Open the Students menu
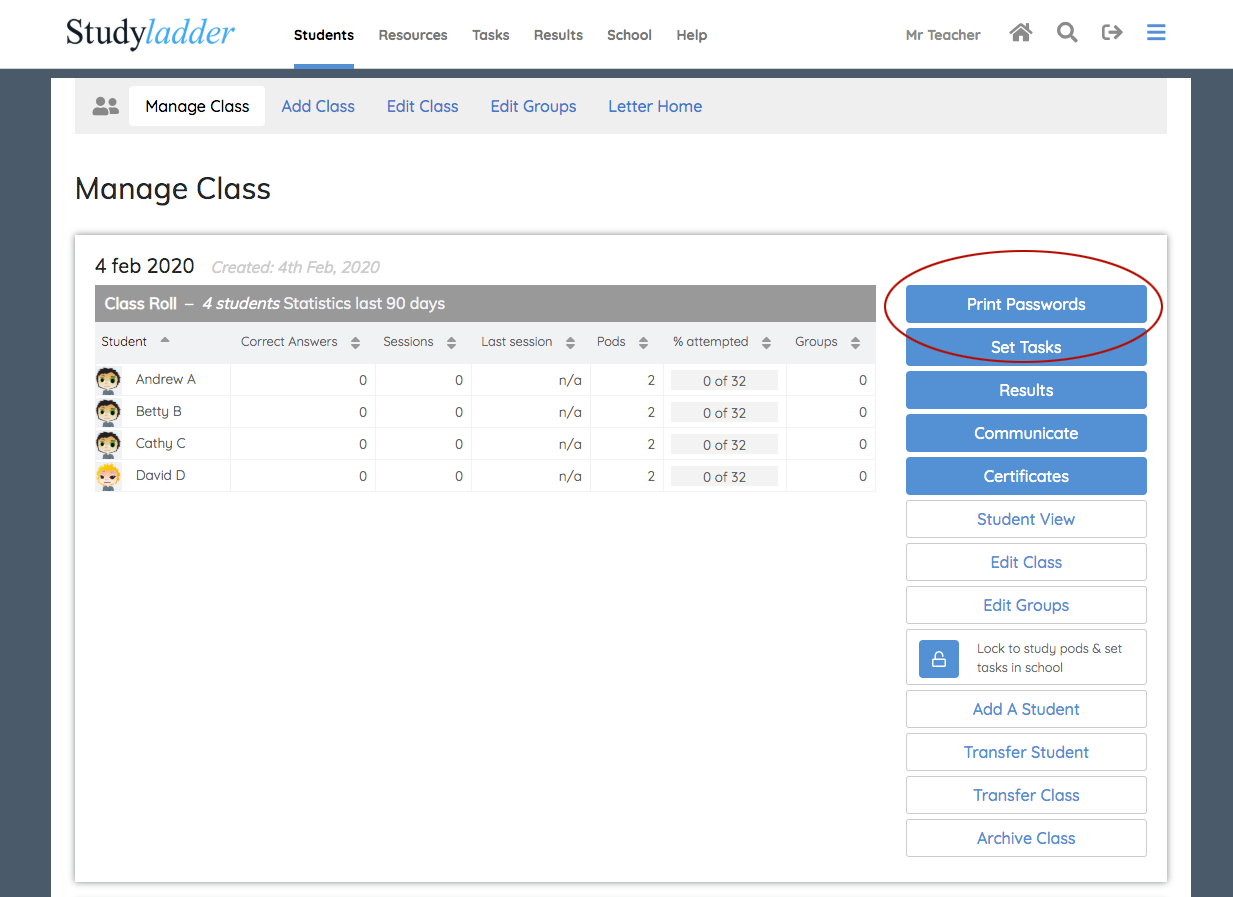Viewport: 1233px width, 897px height. pos(324,35)
